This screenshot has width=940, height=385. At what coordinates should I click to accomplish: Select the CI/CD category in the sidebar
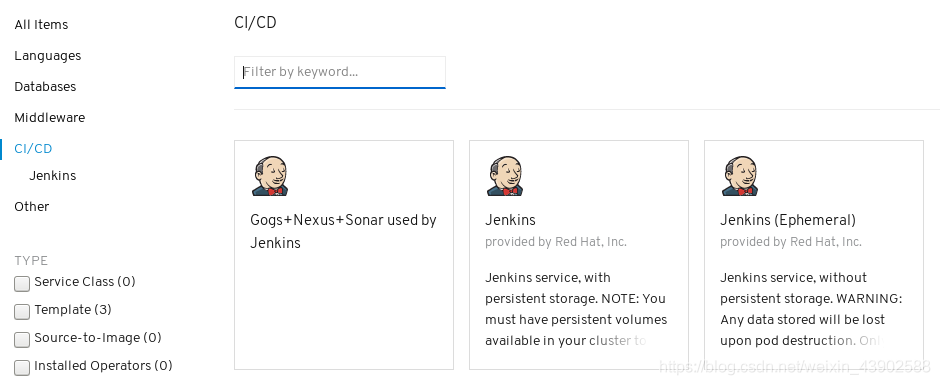[x=34, y=149]
